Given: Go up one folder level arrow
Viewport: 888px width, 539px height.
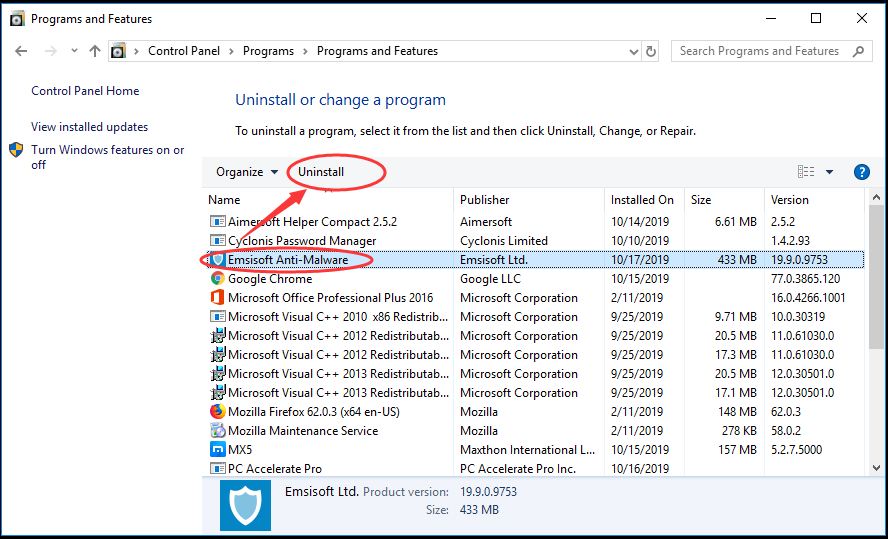Looking at the screenshot, I should [x=95, y=51].
